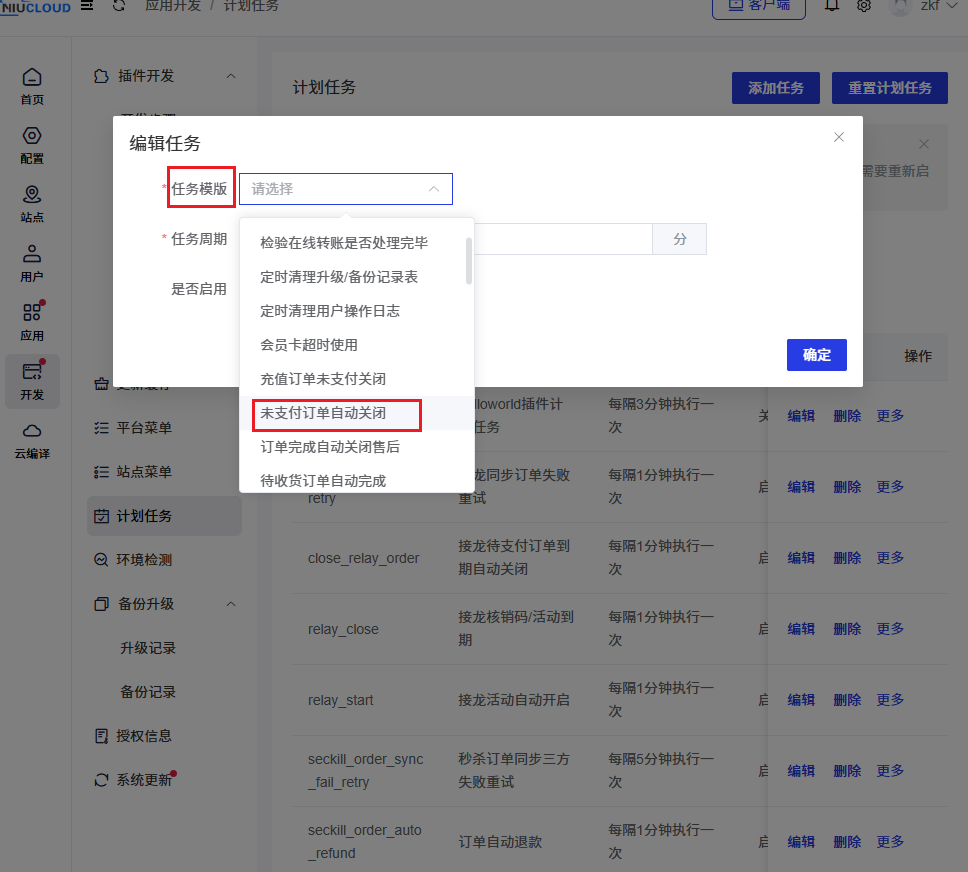968x872 pixels.
Task: Click 编辑 link for the relay_start task
Action: pyautogui.click(x=801, y=700)
